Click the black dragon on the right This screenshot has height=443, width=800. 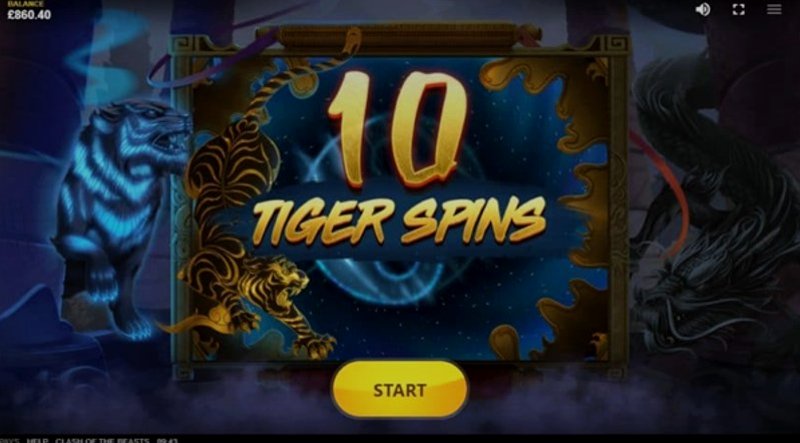tap(714, 214)
